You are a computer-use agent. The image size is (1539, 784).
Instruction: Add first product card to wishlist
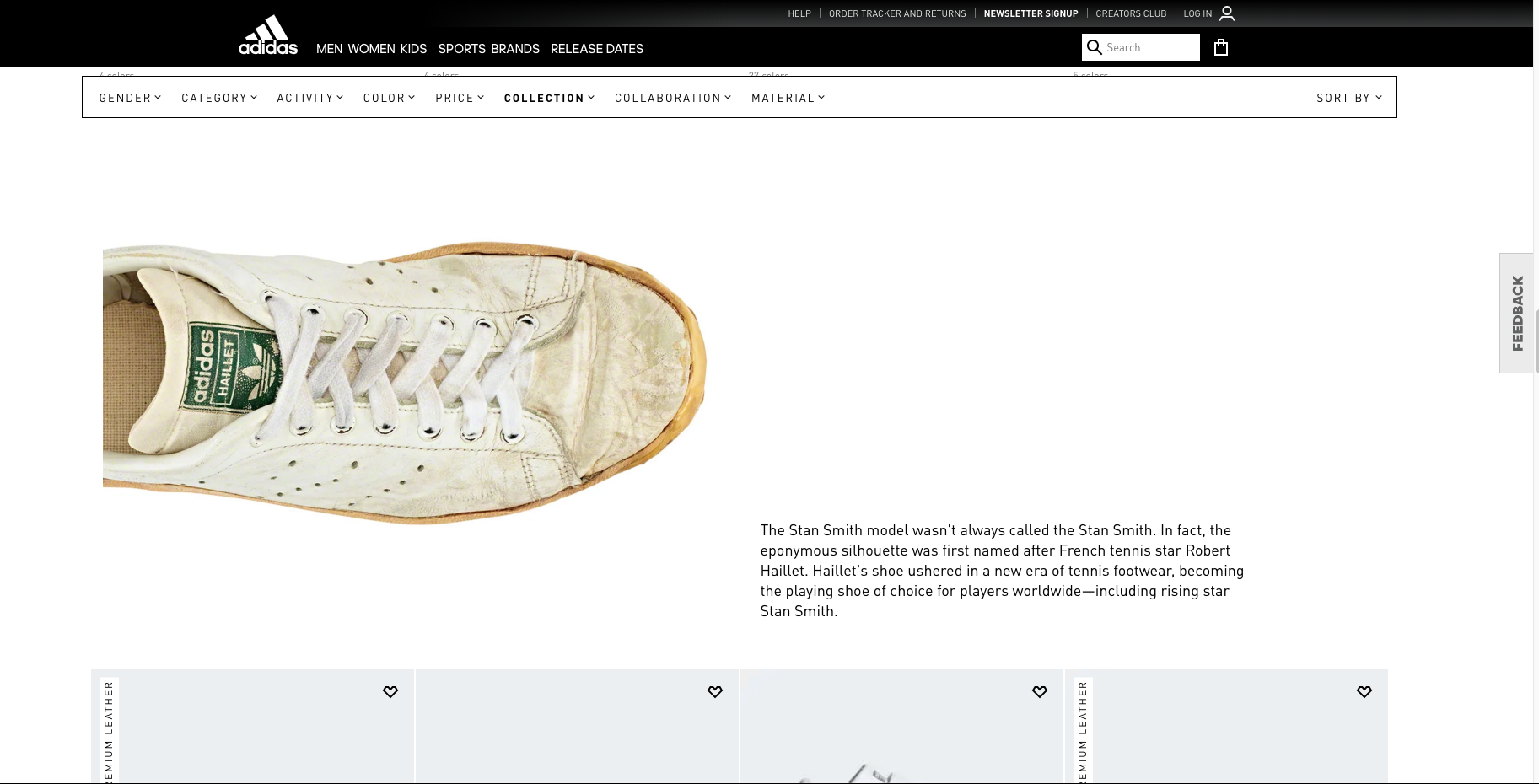[390, 691]
